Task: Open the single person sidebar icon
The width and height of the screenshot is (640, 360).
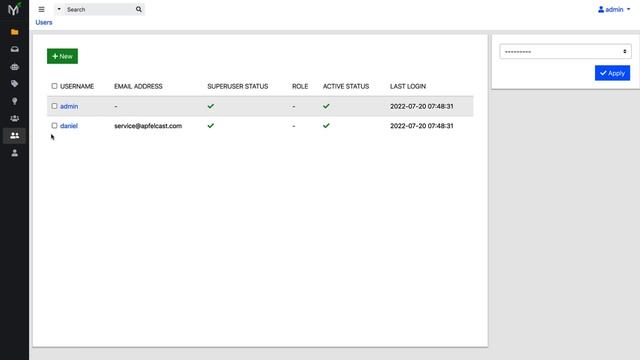Action: click(15, 153)
